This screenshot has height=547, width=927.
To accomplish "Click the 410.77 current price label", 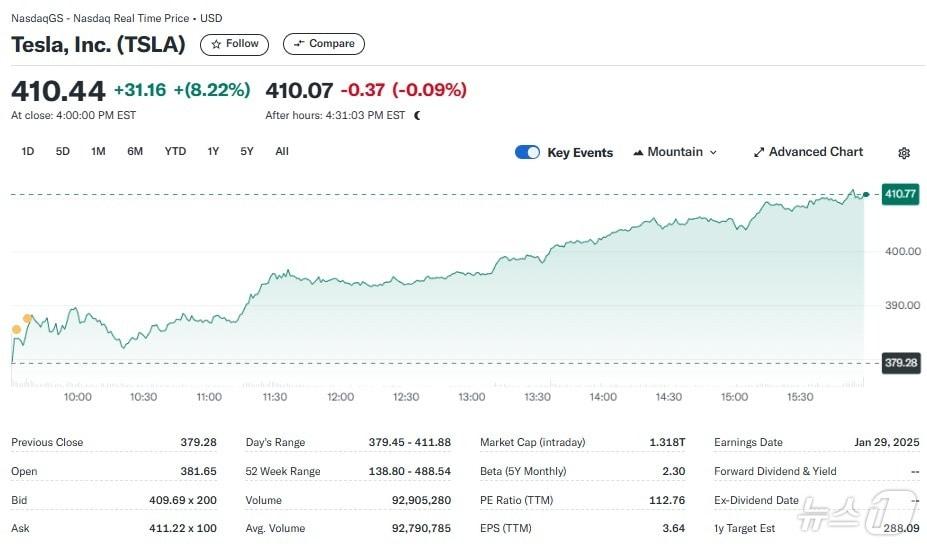I will tap(900, 194).
